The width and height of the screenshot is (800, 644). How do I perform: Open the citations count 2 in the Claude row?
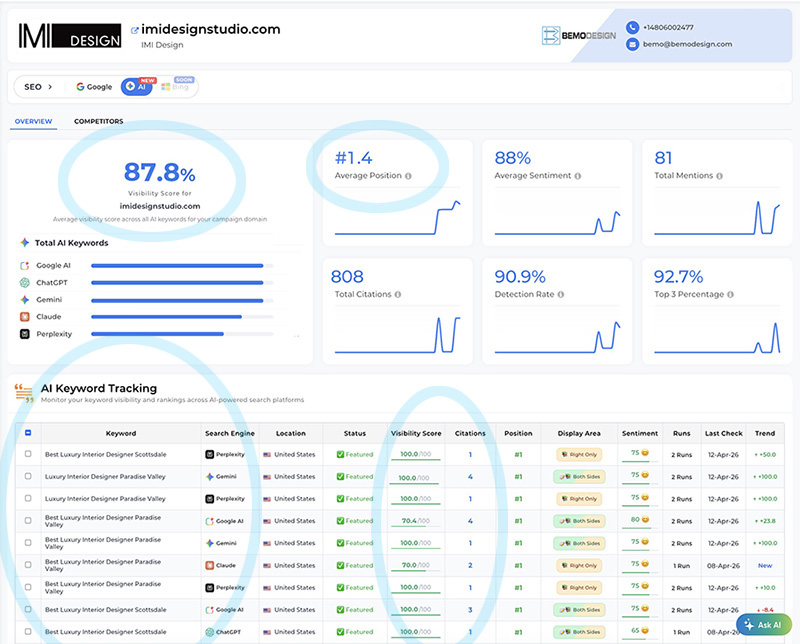tap(470, 565)
